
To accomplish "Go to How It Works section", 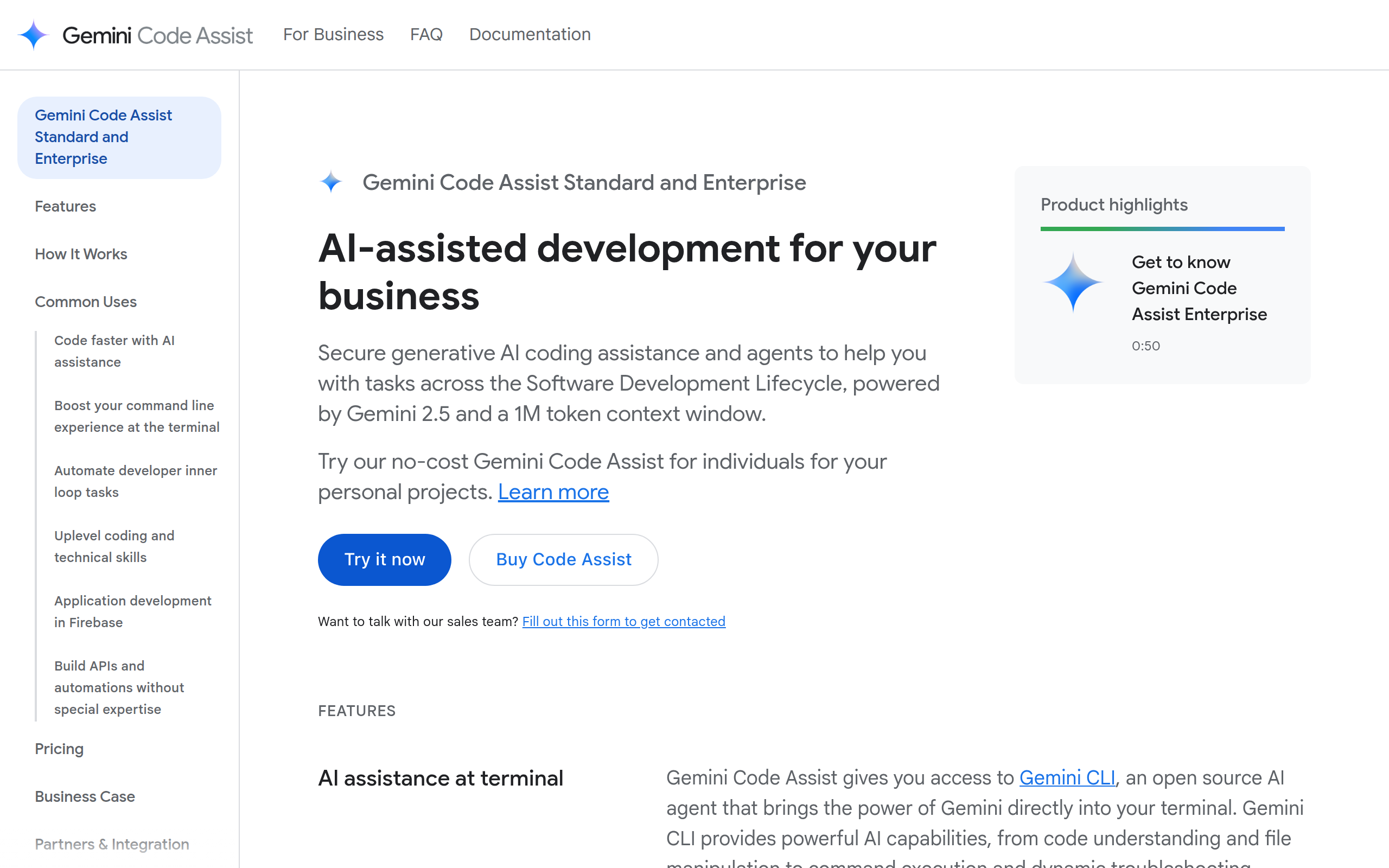I will (81, 254).
